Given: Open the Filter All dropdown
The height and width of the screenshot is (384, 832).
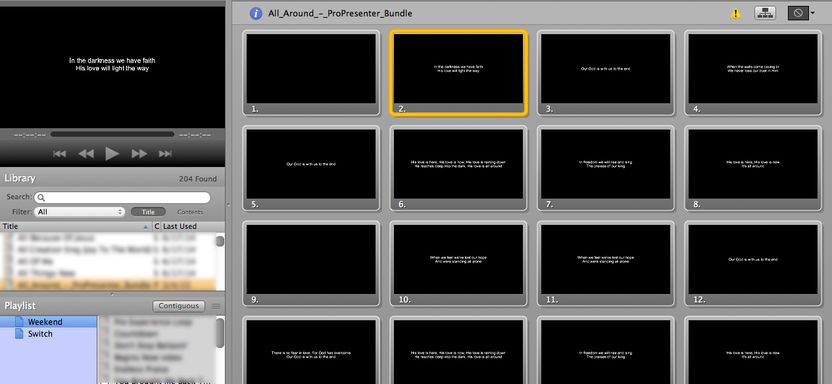Looking at the screenshot, I should (x=79, y=212).
